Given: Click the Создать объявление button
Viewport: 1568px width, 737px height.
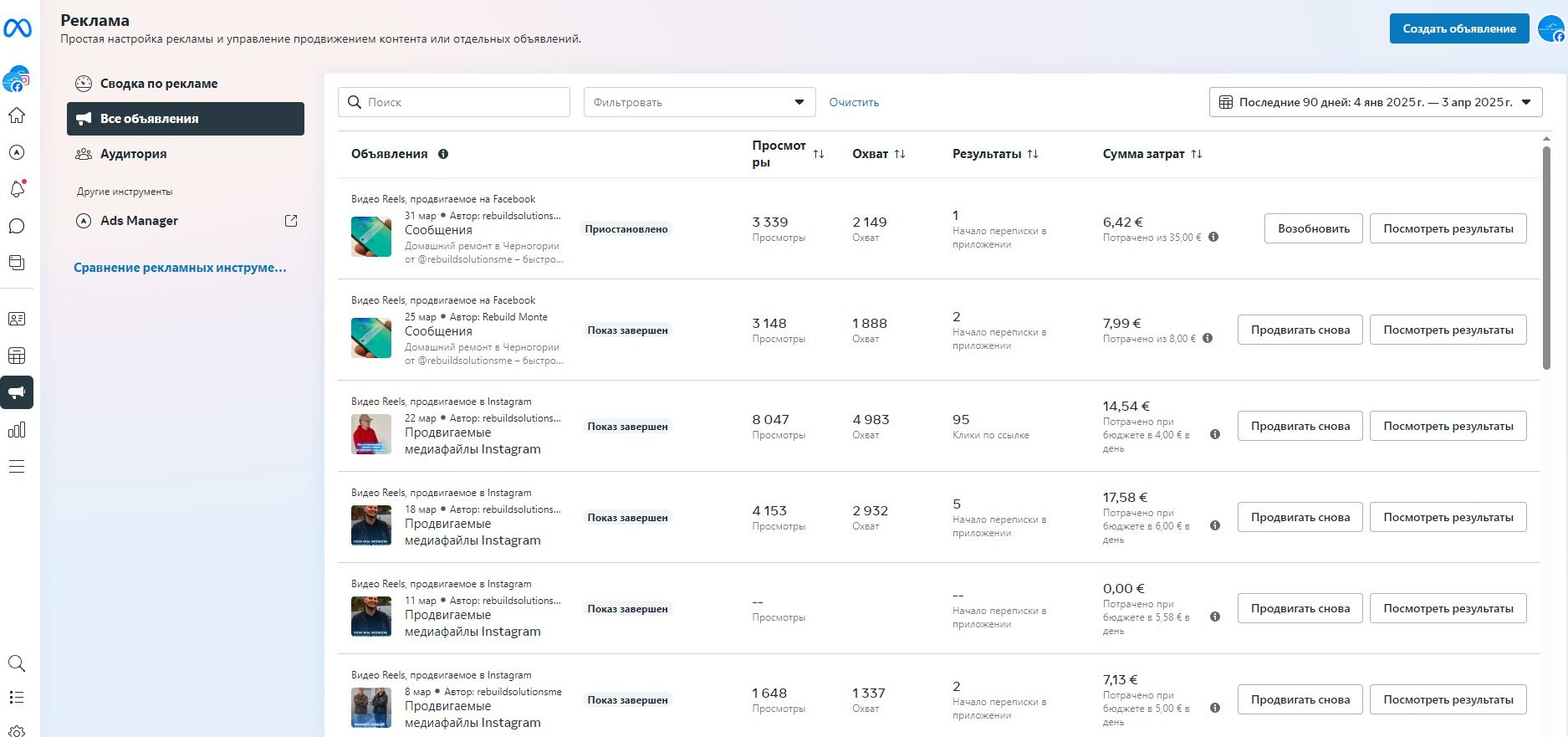Looking at the screenshot, I should point(1458,28).
